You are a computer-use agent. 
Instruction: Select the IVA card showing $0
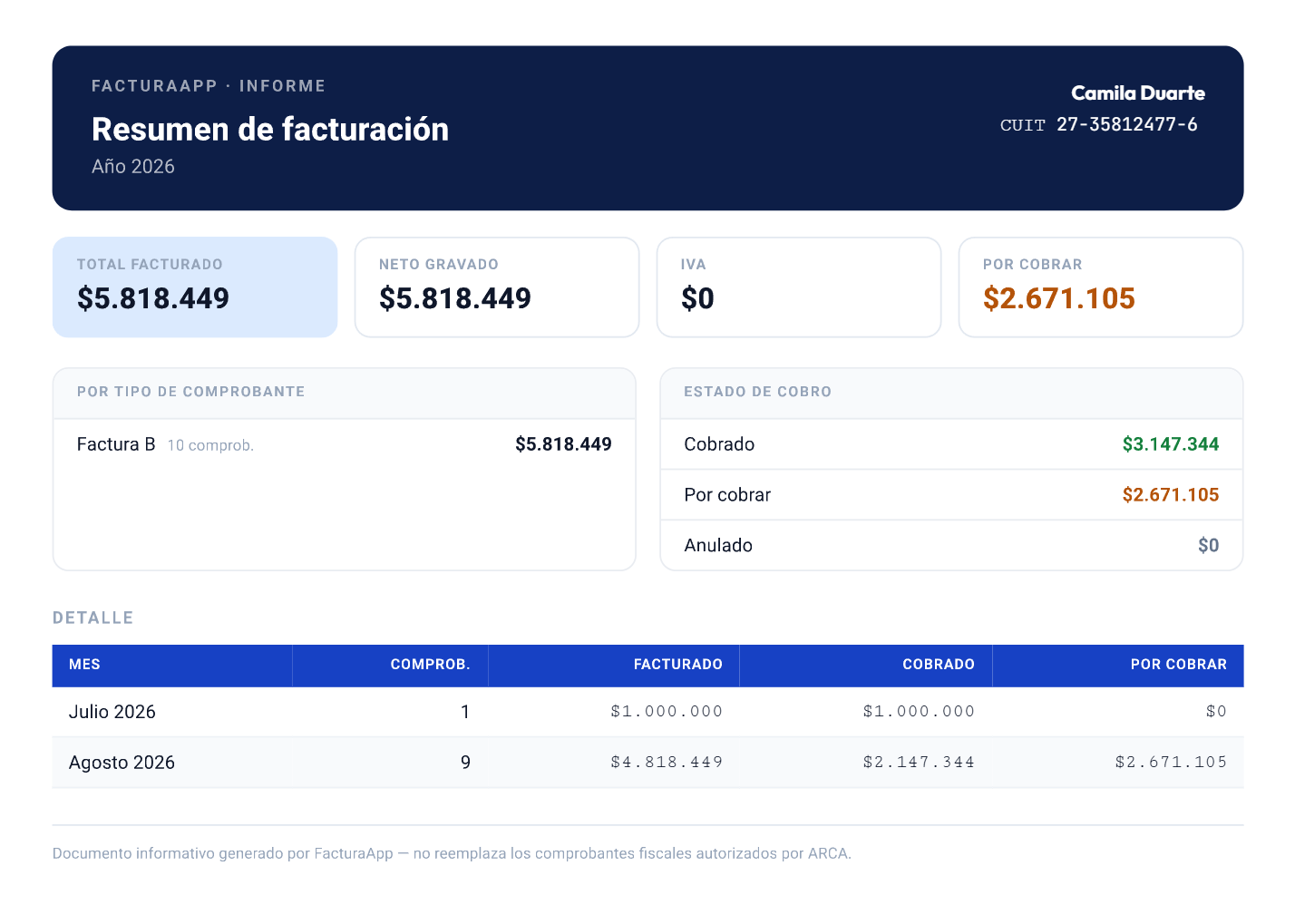click(x=799, y=287)
